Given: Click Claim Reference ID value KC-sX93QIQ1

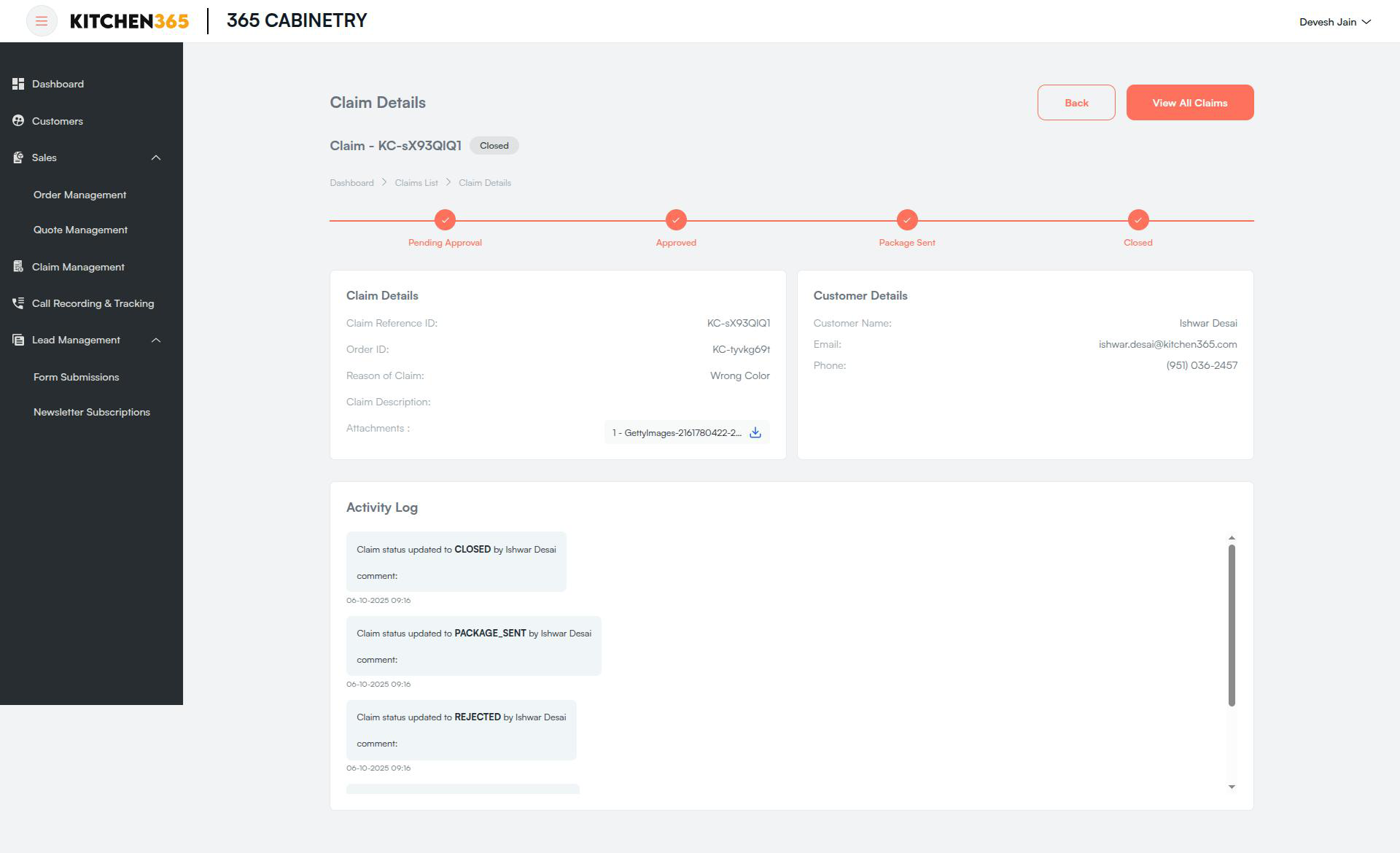Looking at the screenshot, I should [739, 323].
